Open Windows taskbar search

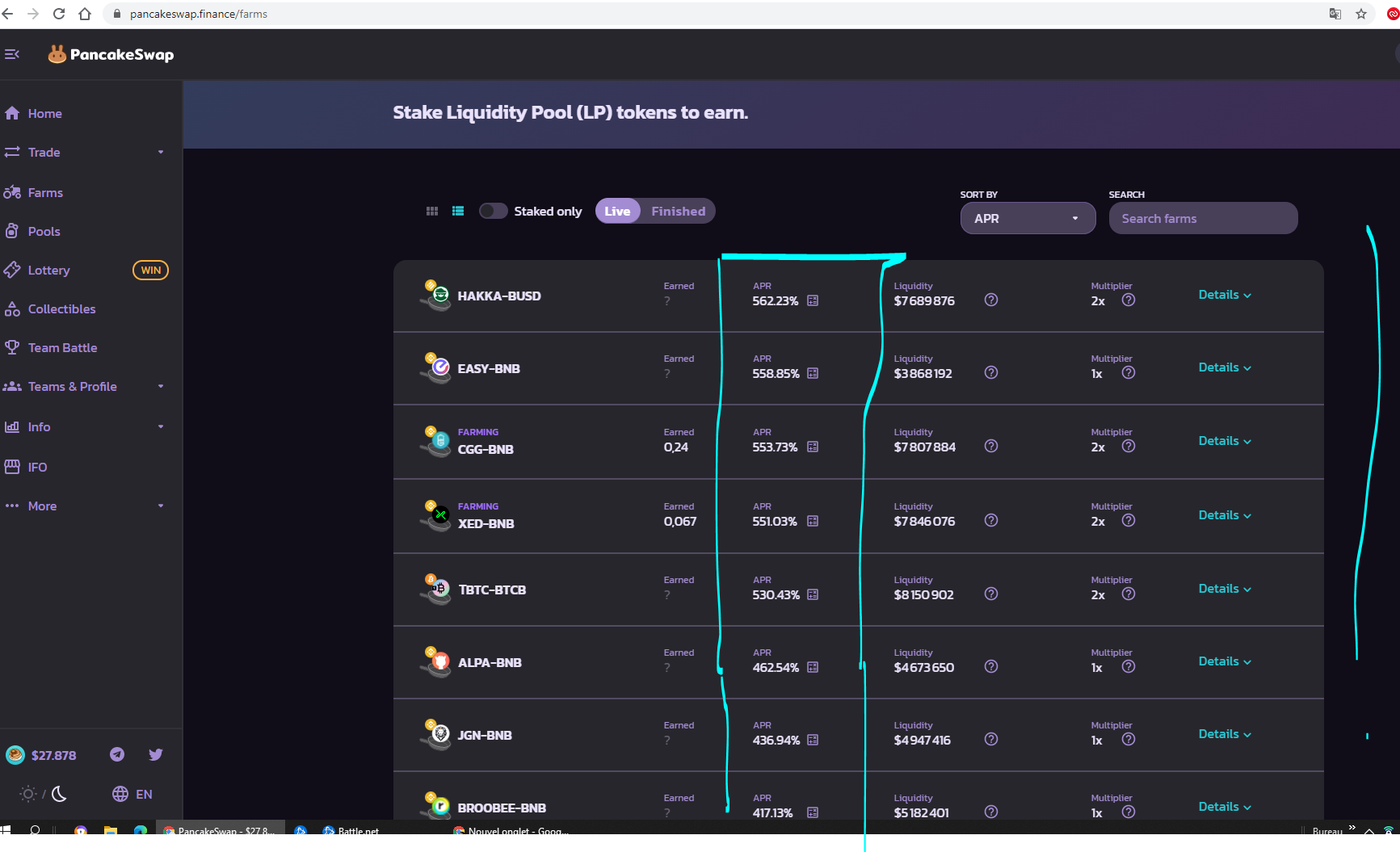pos(35,830)
